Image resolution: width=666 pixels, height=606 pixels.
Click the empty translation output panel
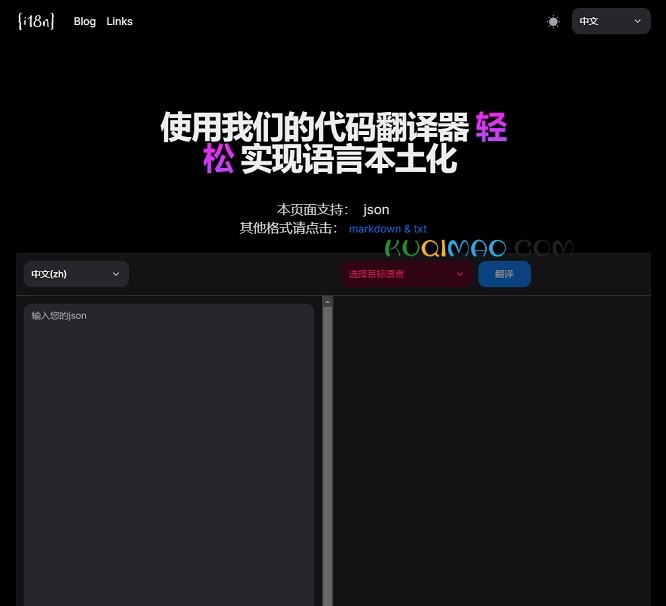coord(491,450)
